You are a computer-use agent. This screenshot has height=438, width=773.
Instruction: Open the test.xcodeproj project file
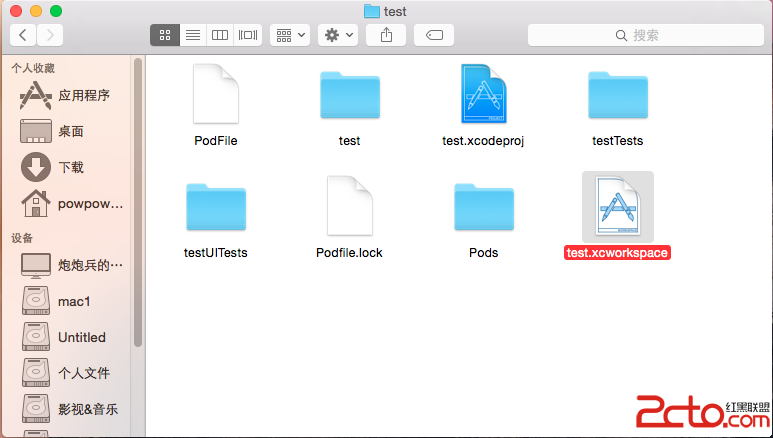tap(483, 94)
